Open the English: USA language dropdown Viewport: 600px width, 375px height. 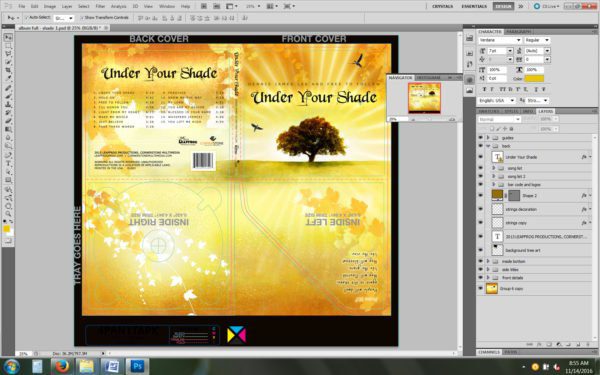click(496, 100)
